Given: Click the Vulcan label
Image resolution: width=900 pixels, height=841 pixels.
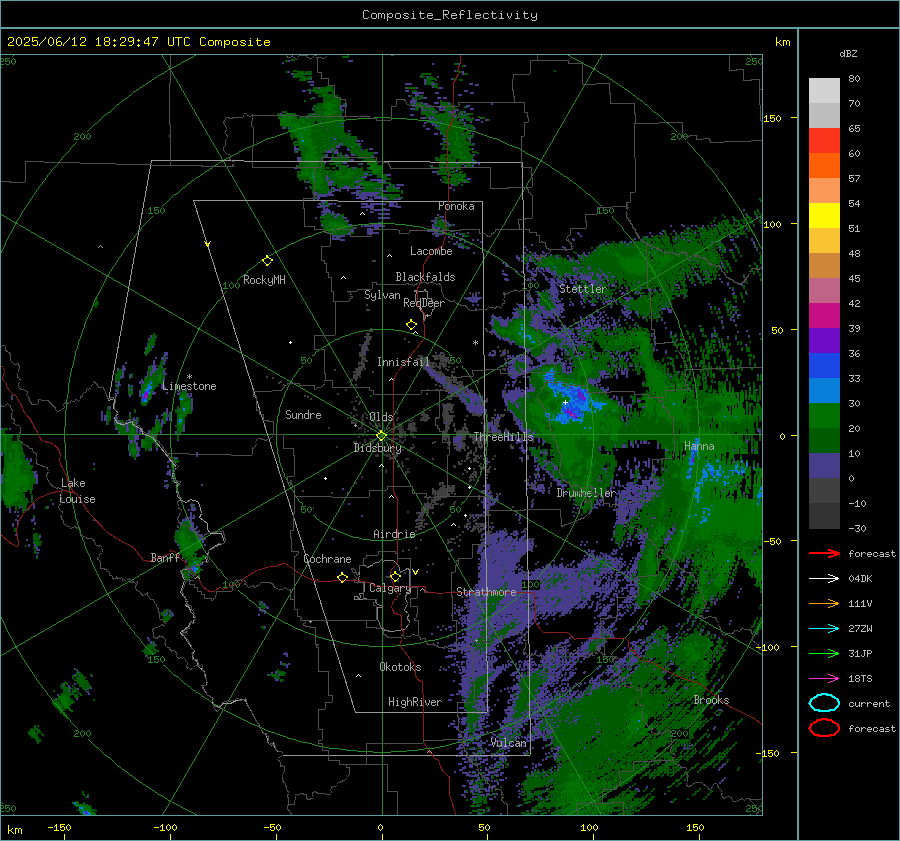Looking at the screenshot, I should [x=509, y=743].
